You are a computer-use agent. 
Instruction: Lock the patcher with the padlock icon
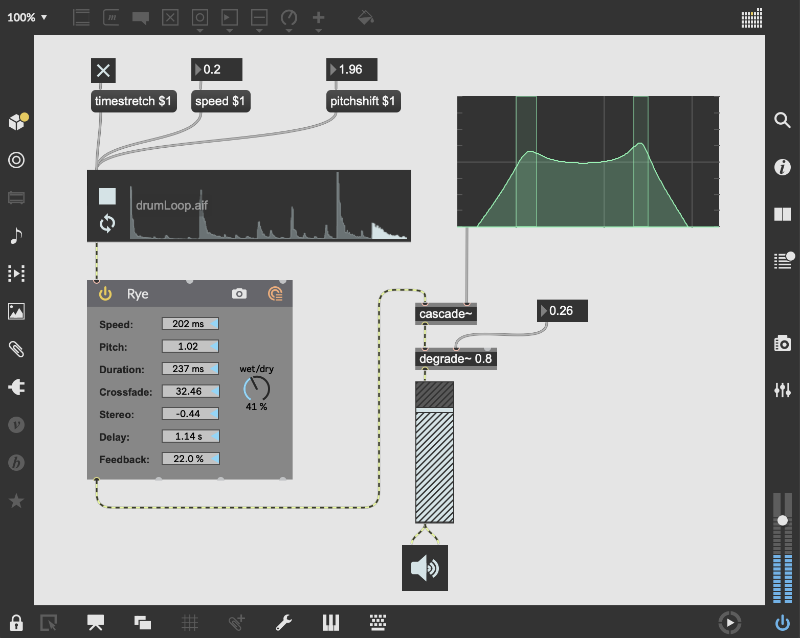[16, 622]
